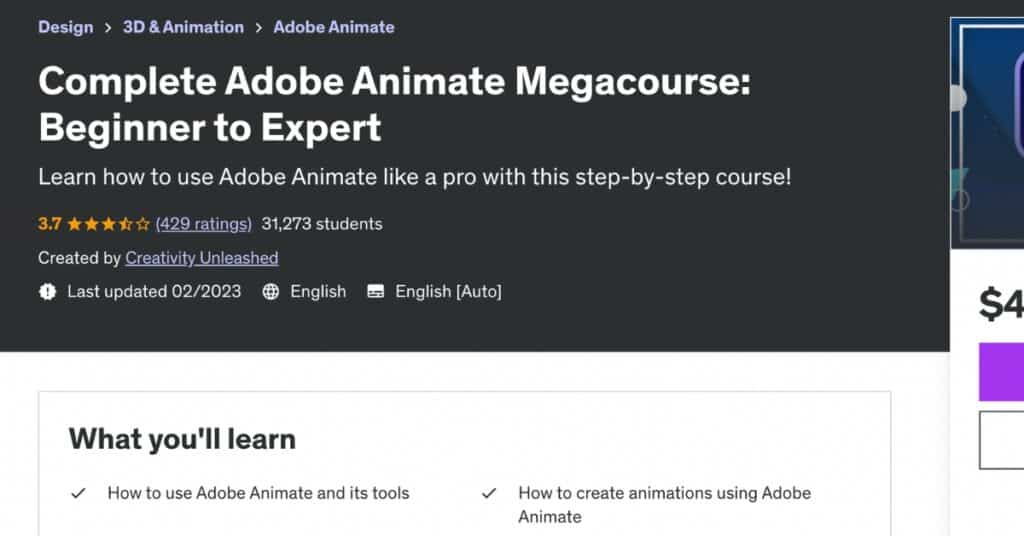Click the globe language icon
The width and height of the screenshot is (1024, 536).
[x=270, y=292]
